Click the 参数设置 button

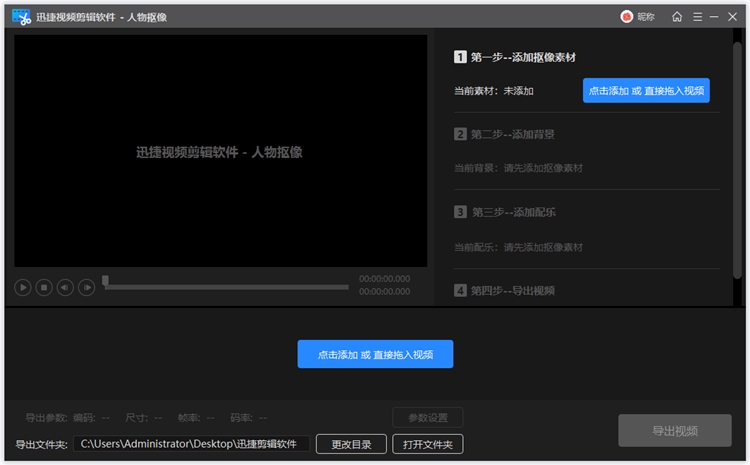coord(428,418)
